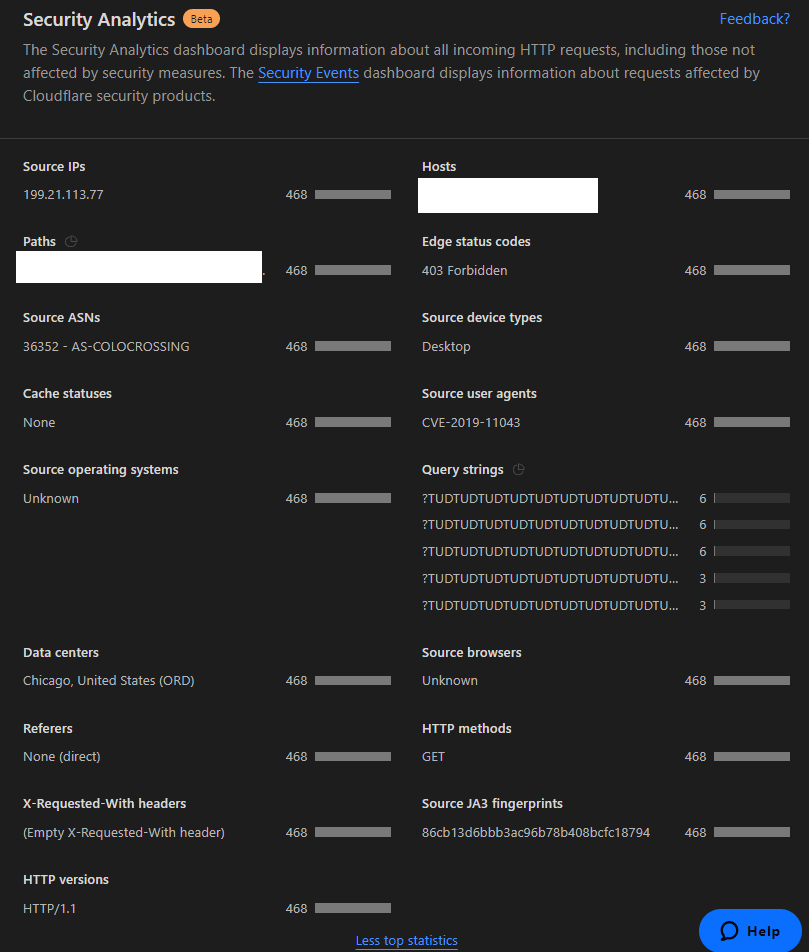Click the count bar for 403 Forbidden
809x952 pixels.
(752, 270)
